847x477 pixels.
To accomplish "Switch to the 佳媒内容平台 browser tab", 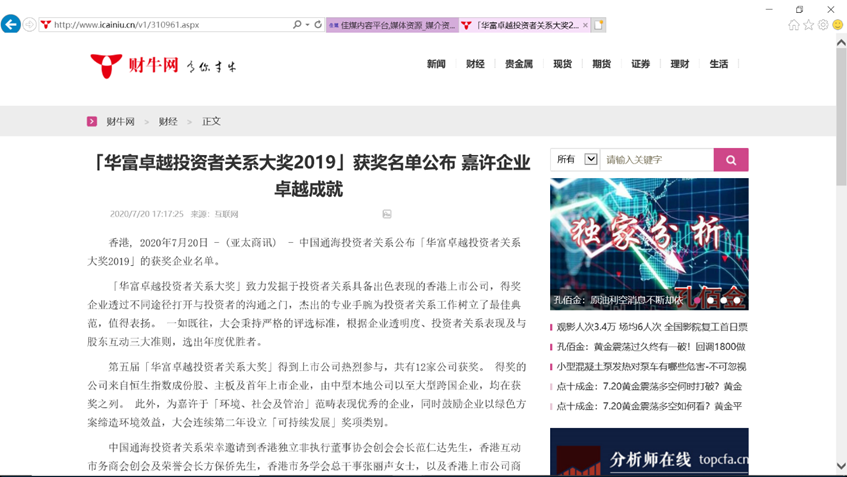I will coord(391,25).
